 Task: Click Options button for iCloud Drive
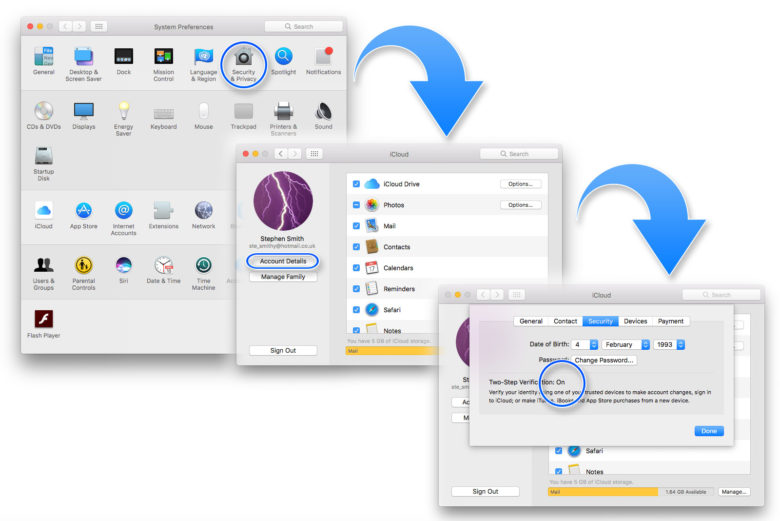(520, 184)
